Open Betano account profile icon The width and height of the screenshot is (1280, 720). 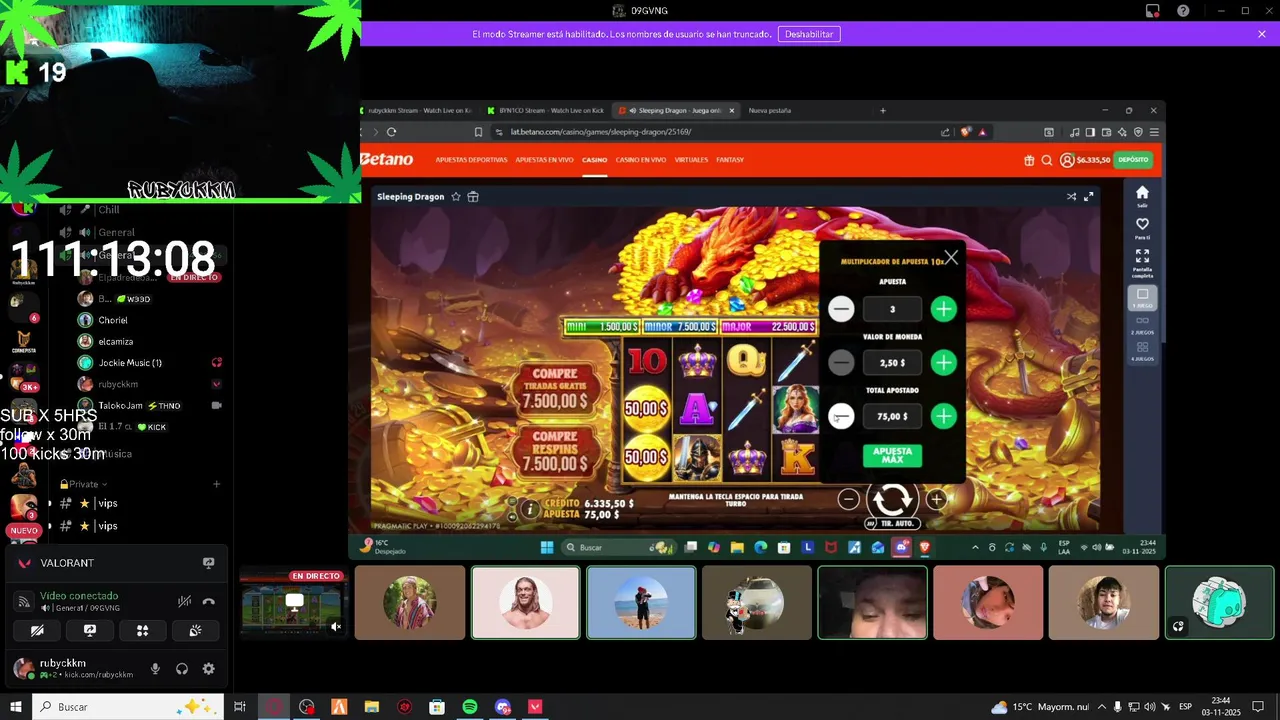pos(1067,160)
